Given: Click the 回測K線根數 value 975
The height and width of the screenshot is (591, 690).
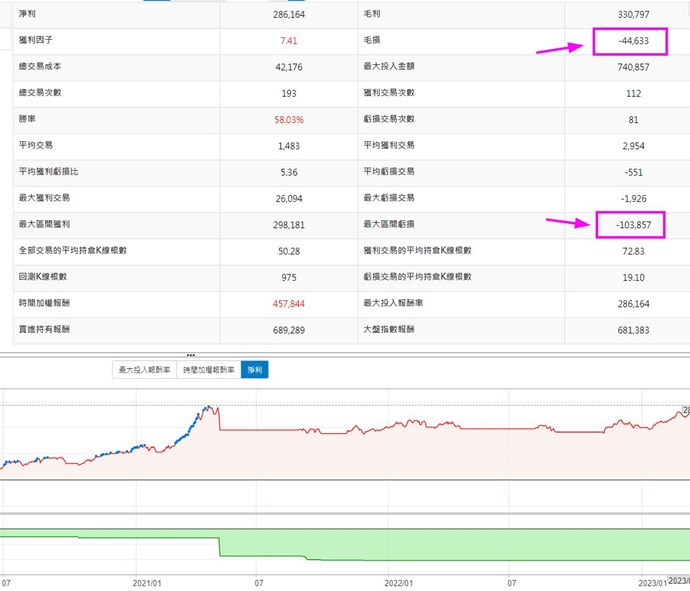Looking at the screenshot, I should click(290, 277).
